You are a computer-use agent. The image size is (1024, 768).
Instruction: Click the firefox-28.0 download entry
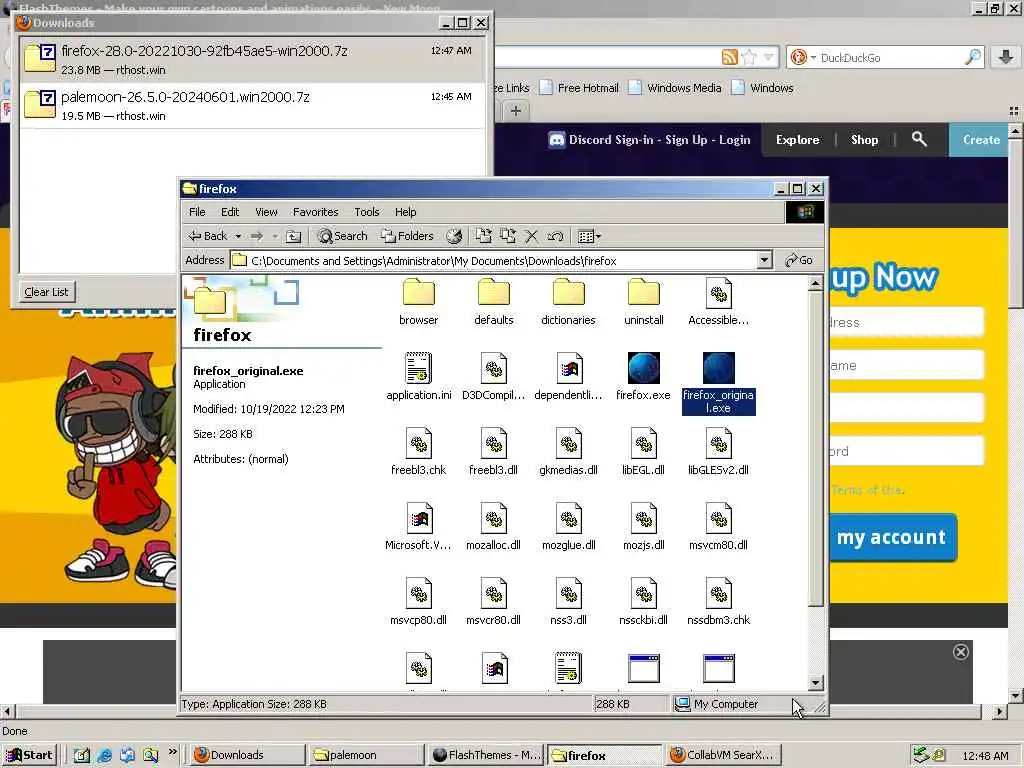coord(253,59)
